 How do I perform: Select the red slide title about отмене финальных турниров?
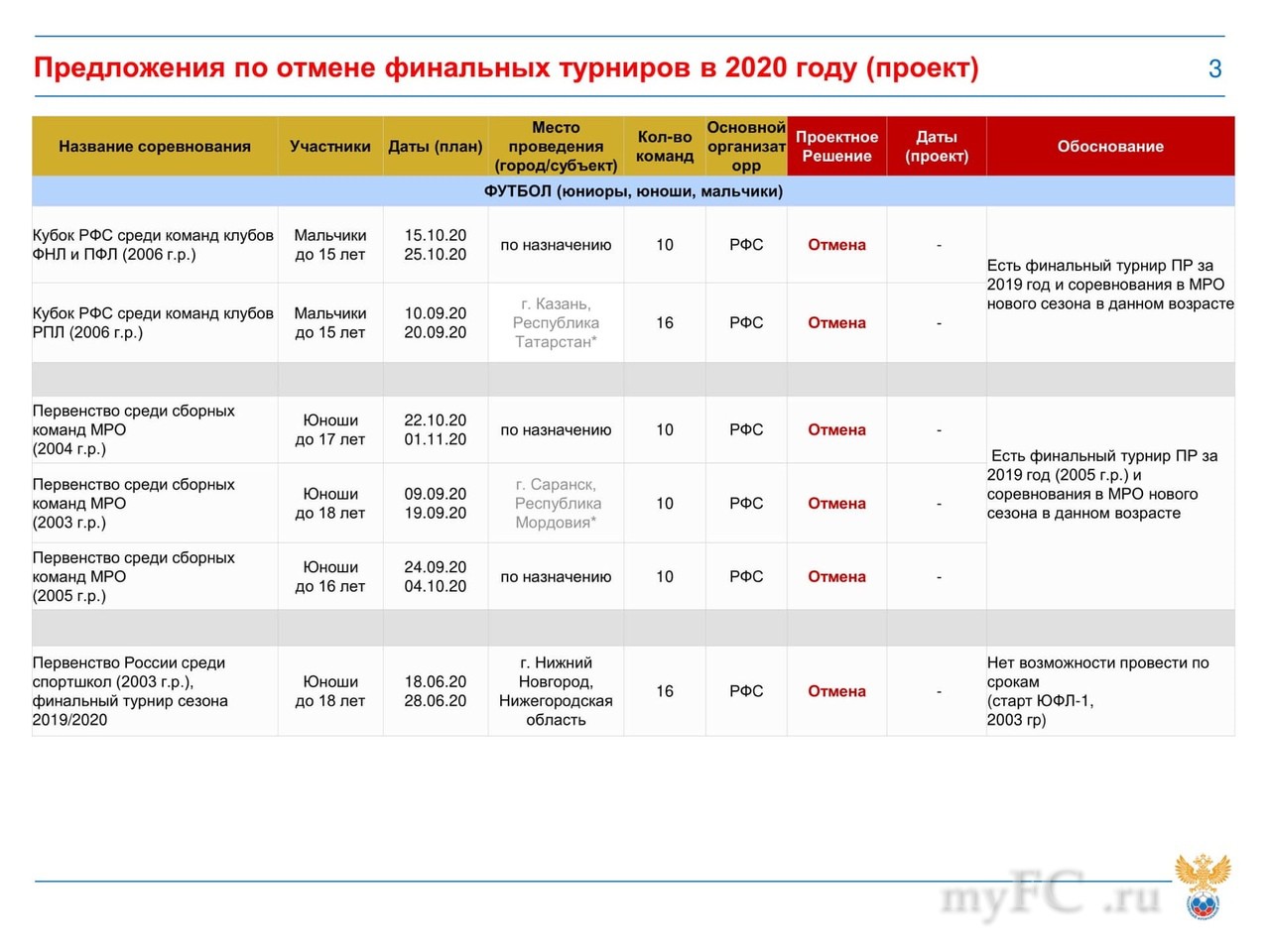tap(506, 68)
